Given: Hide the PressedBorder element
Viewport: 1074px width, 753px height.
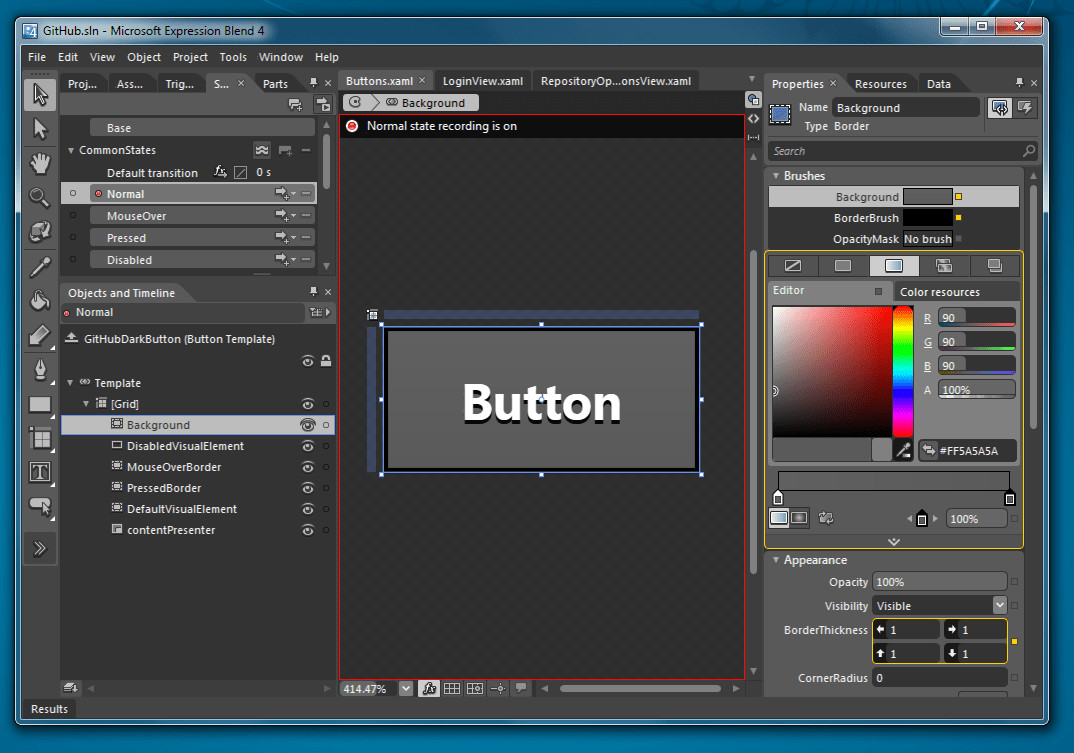Looking at the screenshot, I should [x=308, y=488].
